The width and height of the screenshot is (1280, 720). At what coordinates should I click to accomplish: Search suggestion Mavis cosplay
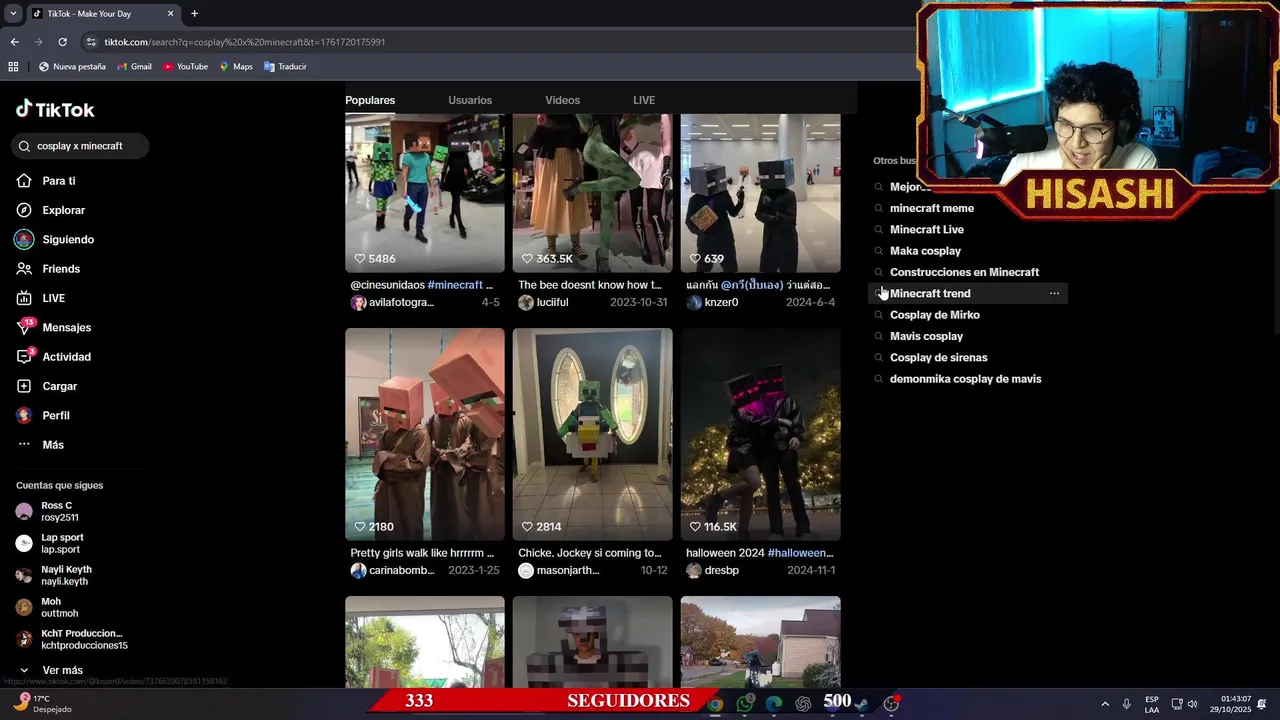(926, 336)
